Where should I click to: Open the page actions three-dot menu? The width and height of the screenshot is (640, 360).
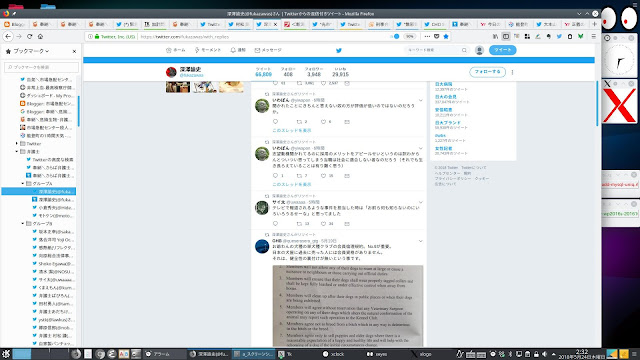point(427,36)
